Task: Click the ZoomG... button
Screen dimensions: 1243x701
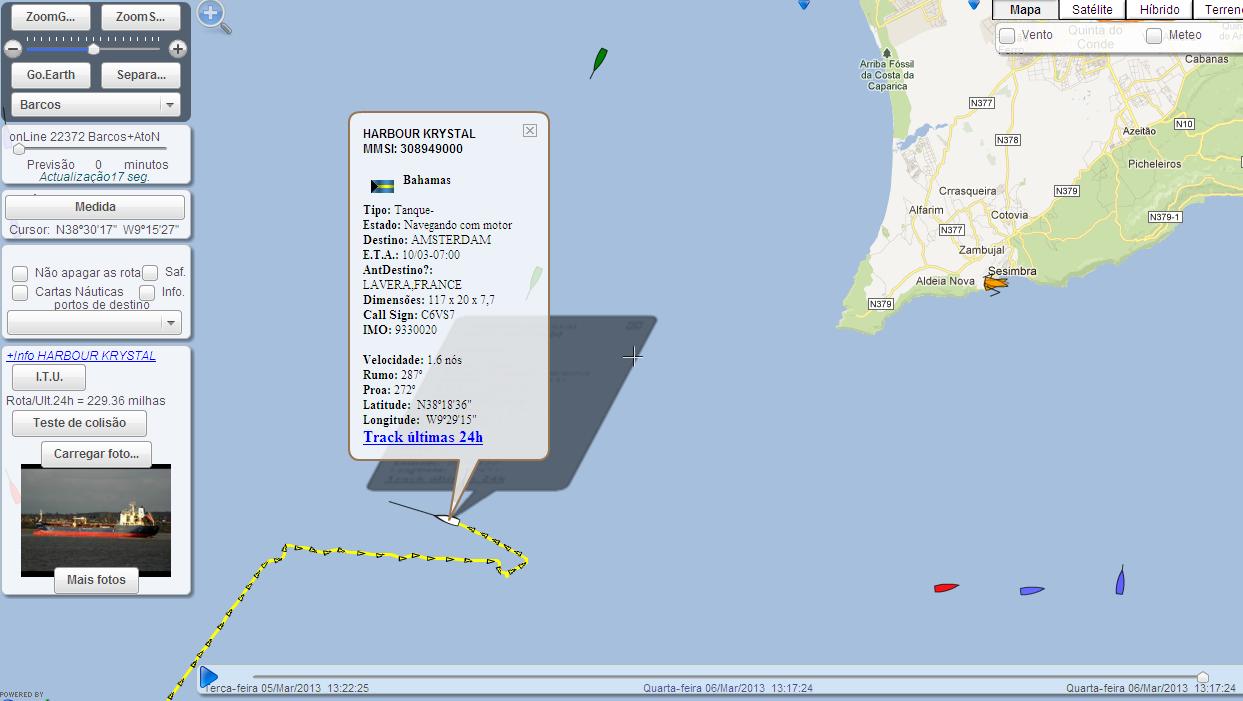Action: click(x=51, y=17)
